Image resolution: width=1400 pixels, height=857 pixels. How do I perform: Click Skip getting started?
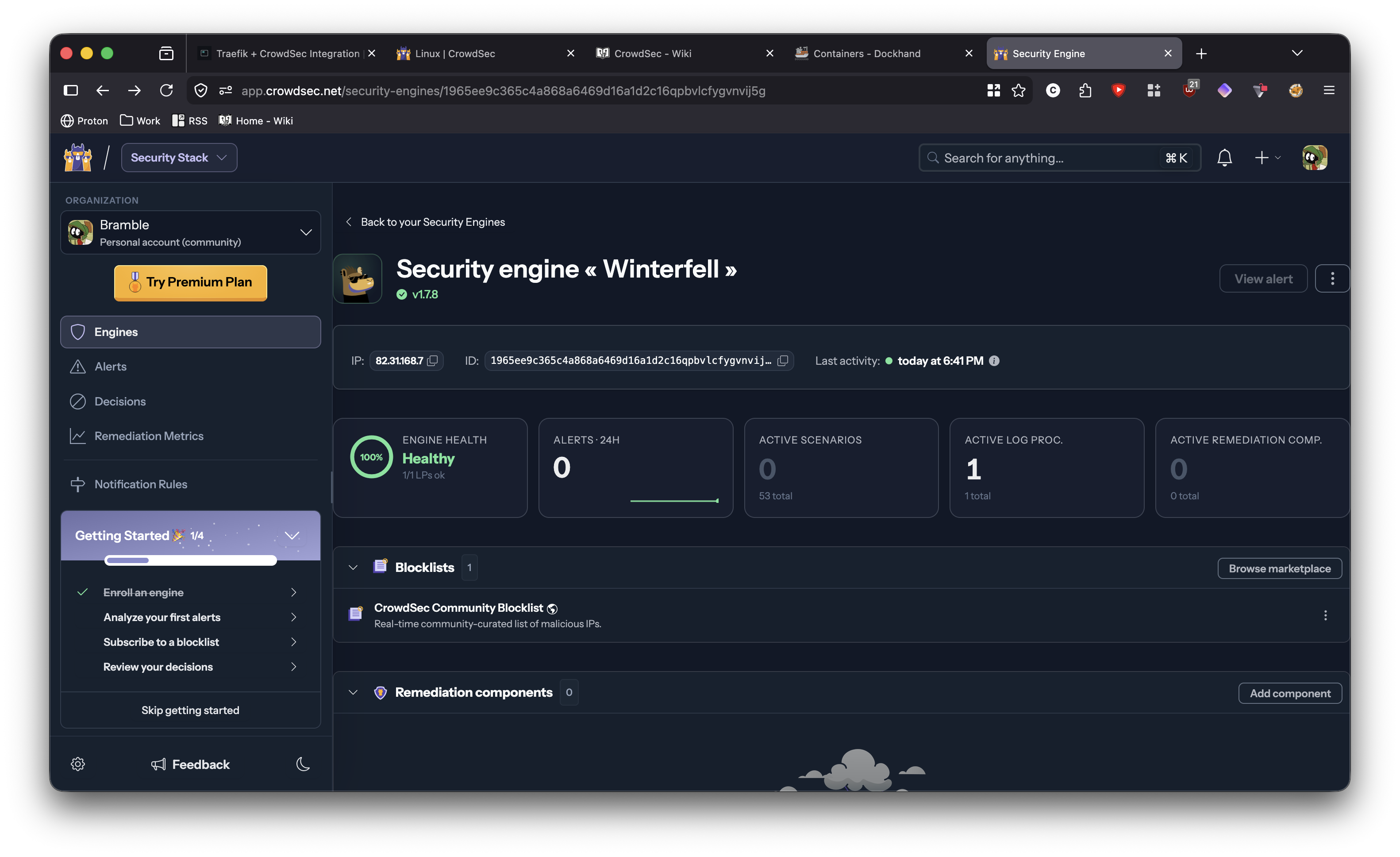tap(190, 710)
